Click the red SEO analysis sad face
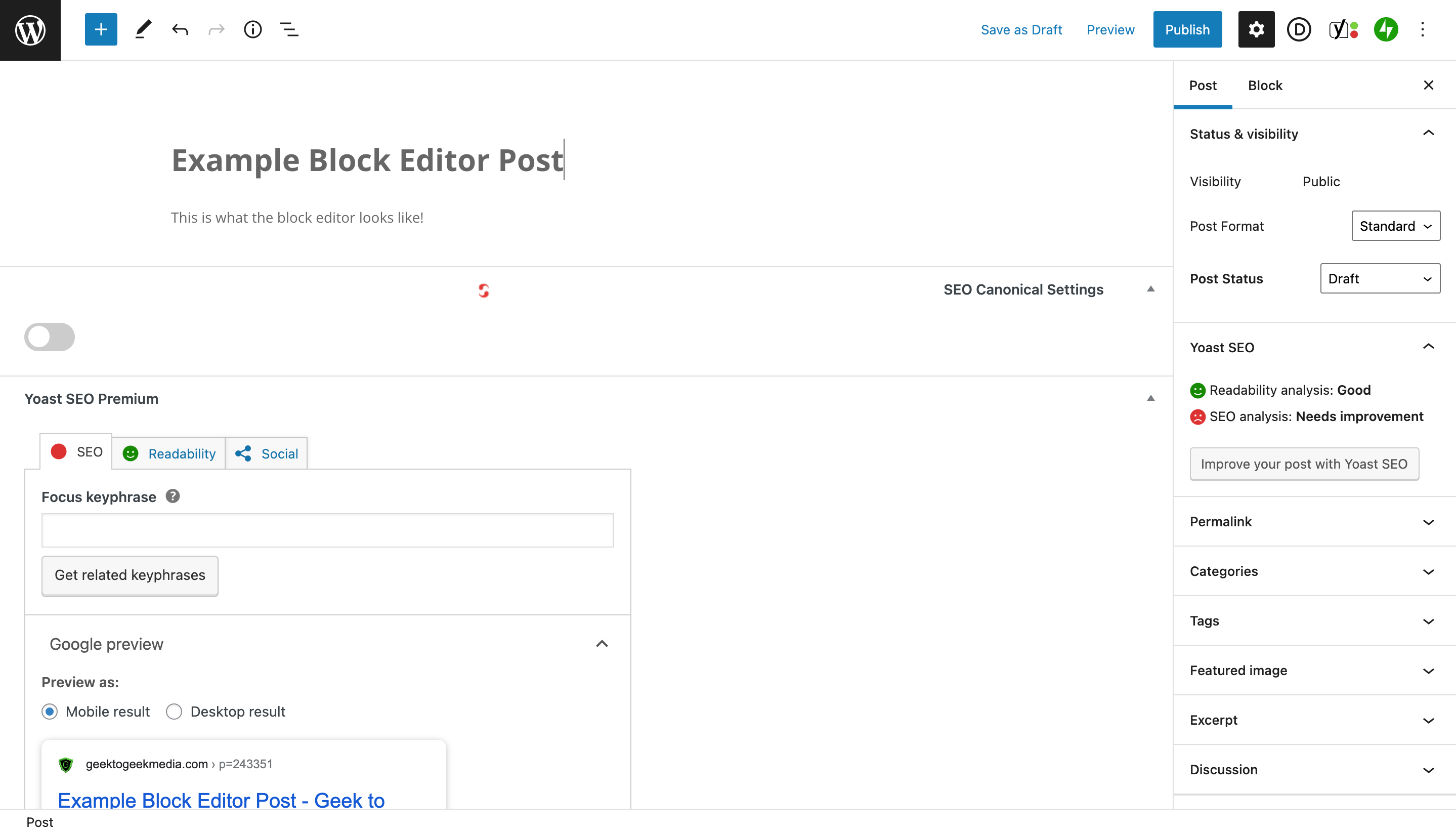 coord(1197,417)
